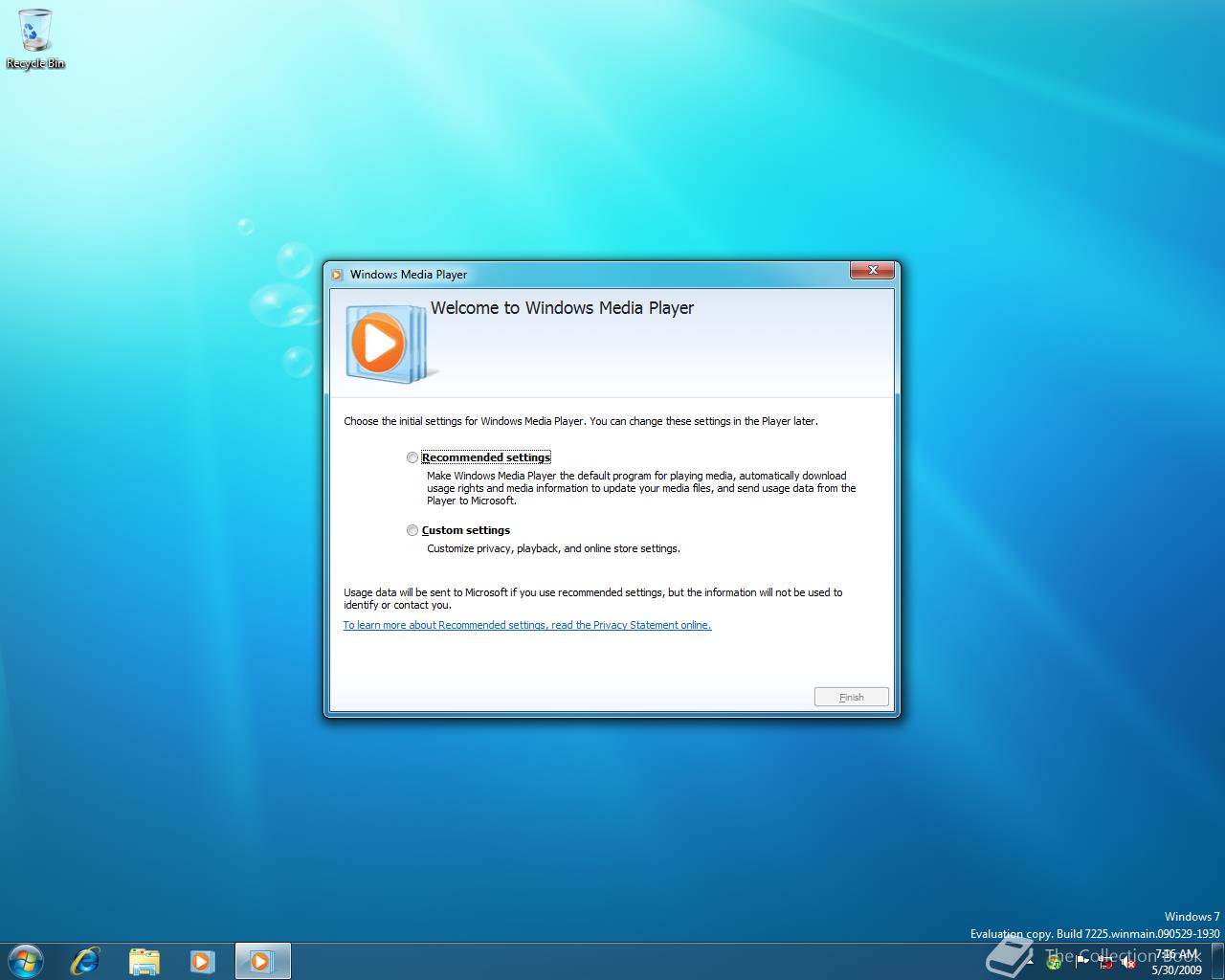Screen dimensions: 1225x980
Task: Click the pinned Windows Media Player taskbar icon
Action: 202,961
